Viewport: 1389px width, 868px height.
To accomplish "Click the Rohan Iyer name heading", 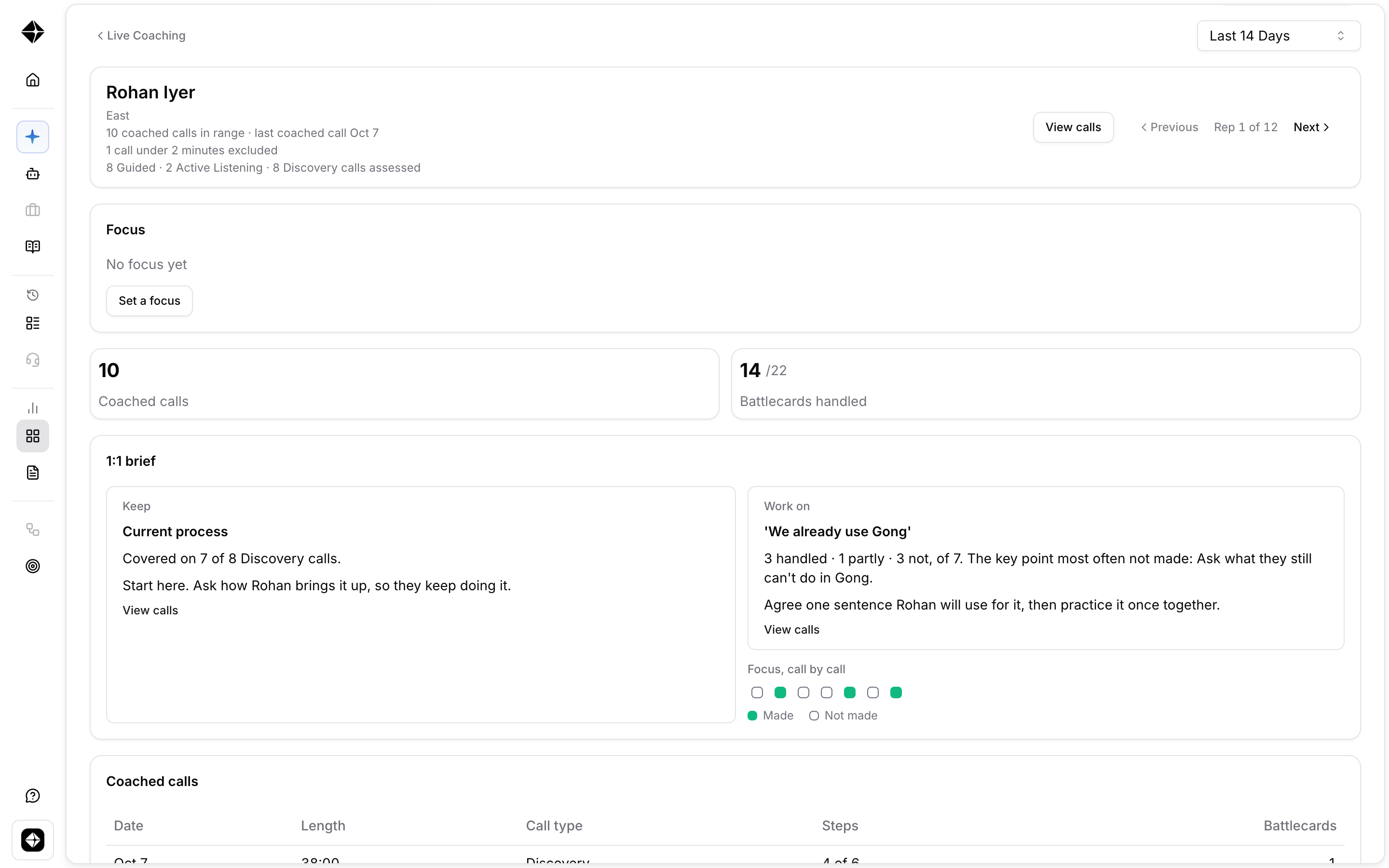I will point(150,93).
